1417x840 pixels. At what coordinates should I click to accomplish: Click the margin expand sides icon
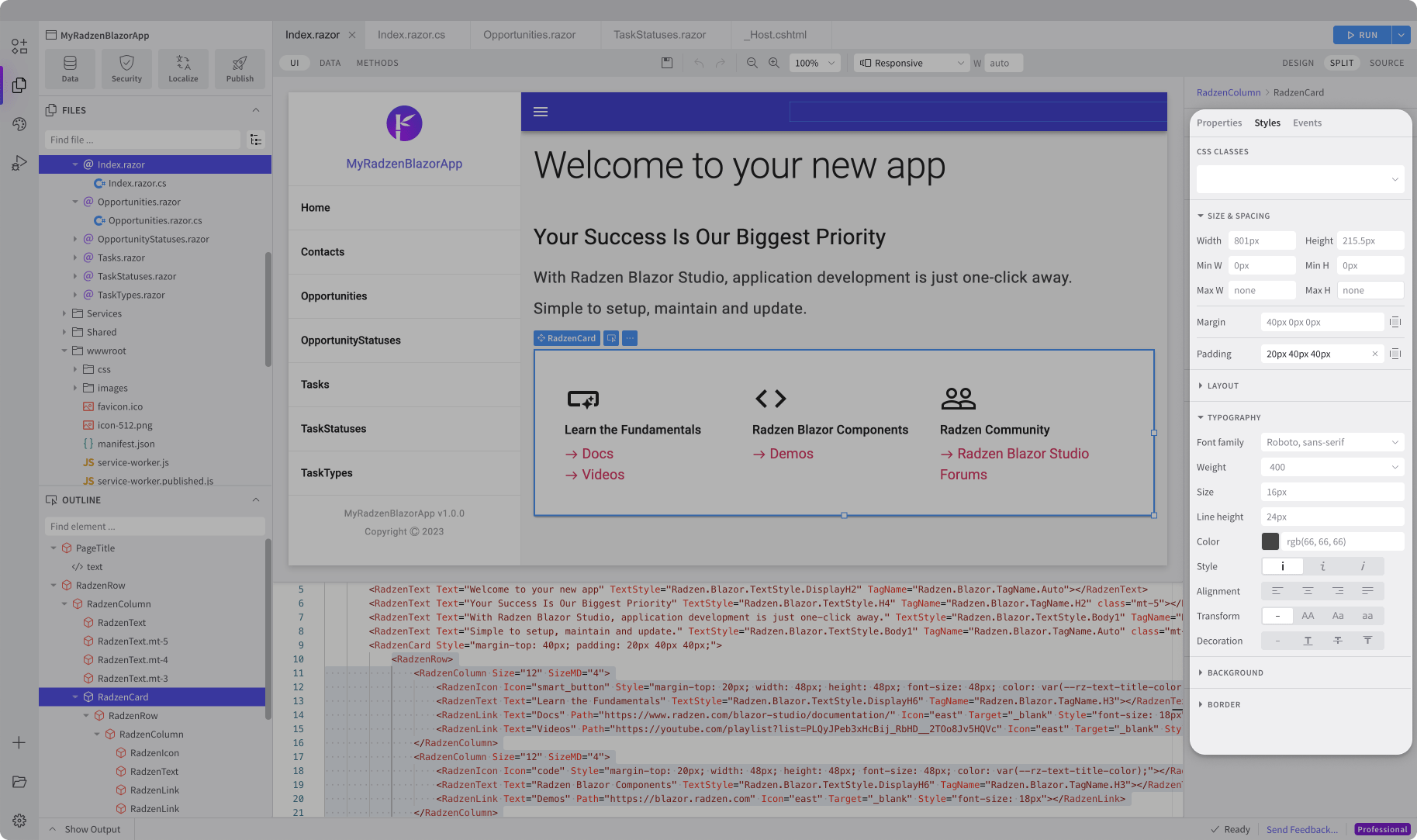[x=1395, y=322]
